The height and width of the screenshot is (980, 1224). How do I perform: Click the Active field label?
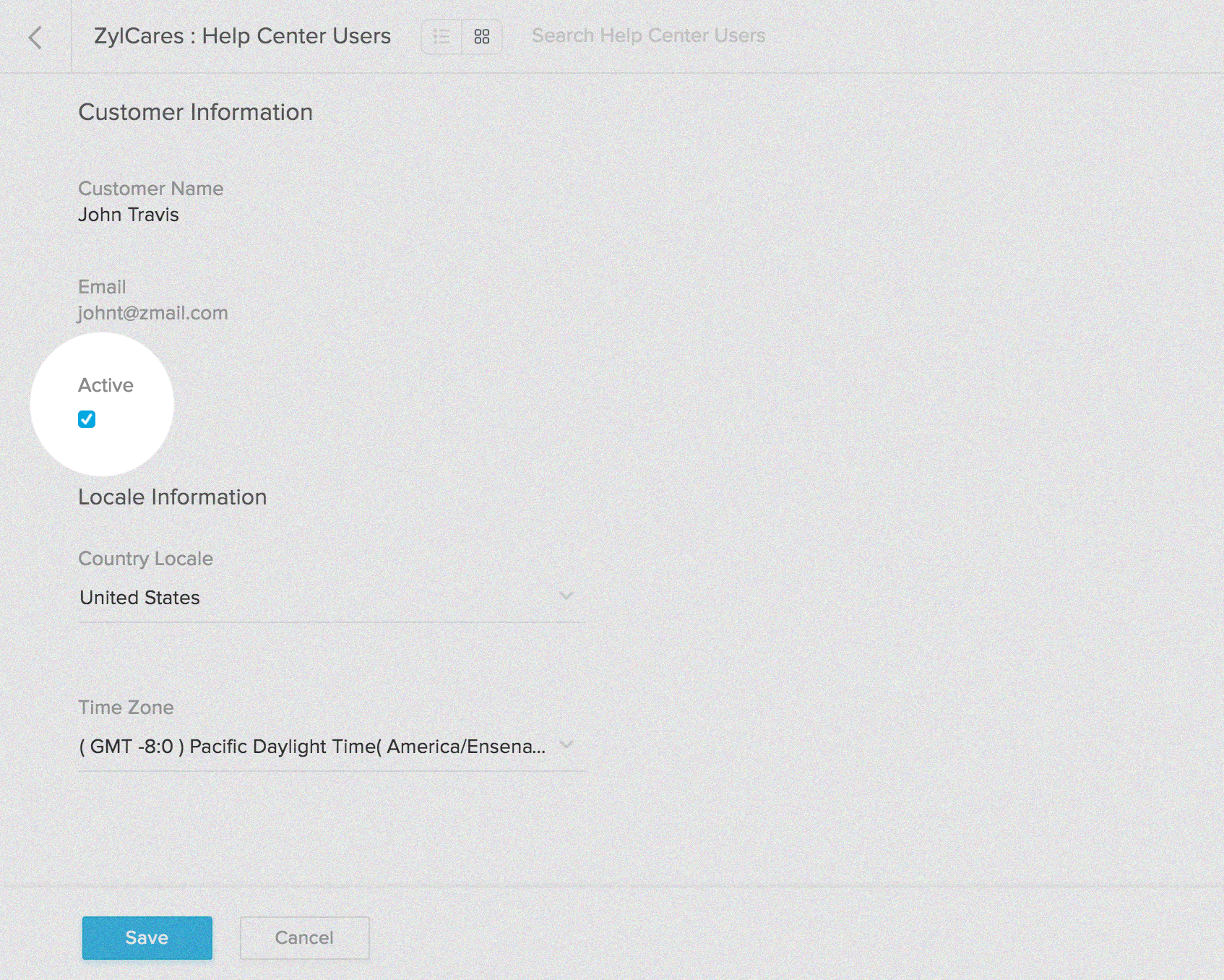point(105,385)
